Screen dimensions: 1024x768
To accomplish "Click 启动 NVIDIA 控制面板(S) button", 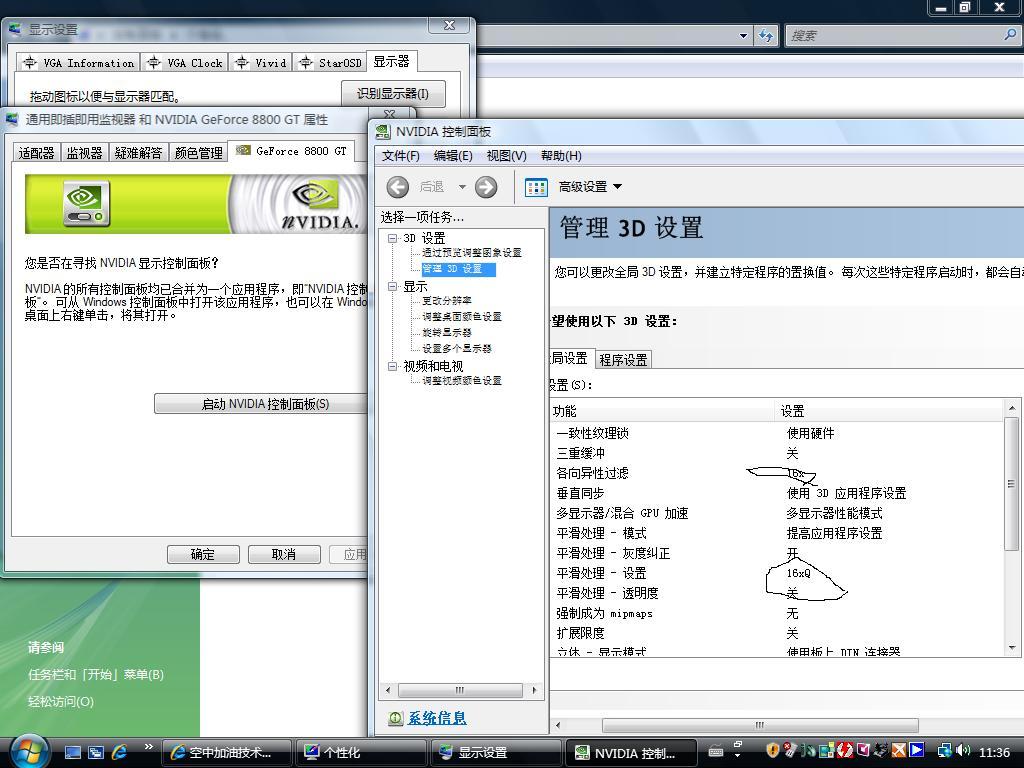I will (261, 404).
